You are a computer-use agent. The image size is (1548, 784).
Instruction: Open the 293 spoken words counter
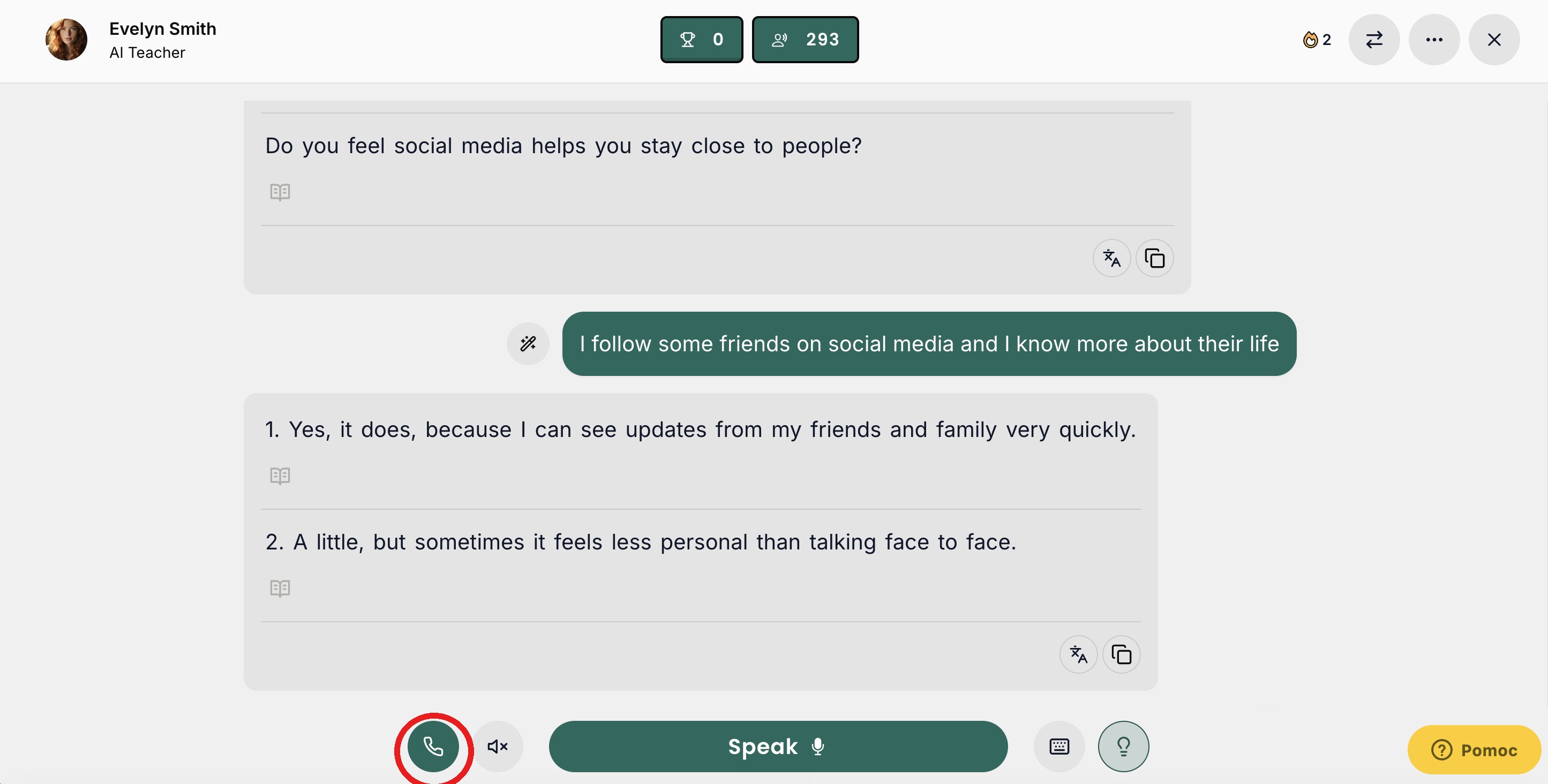click(805, 40)
